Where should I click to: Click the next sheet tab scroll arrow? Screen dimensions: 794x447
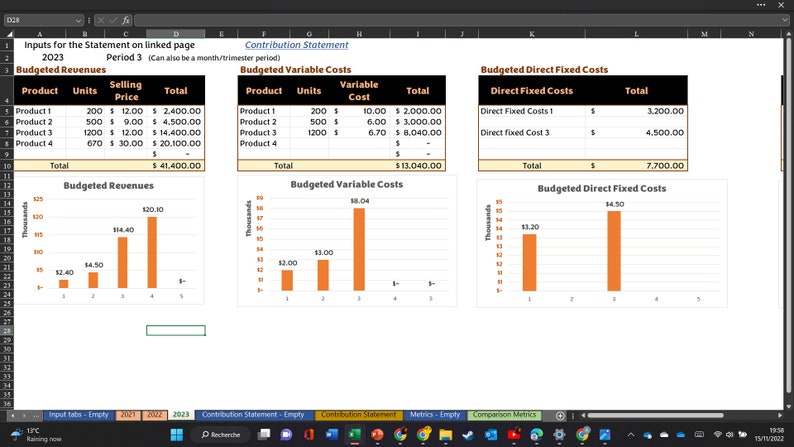(24, 415)
